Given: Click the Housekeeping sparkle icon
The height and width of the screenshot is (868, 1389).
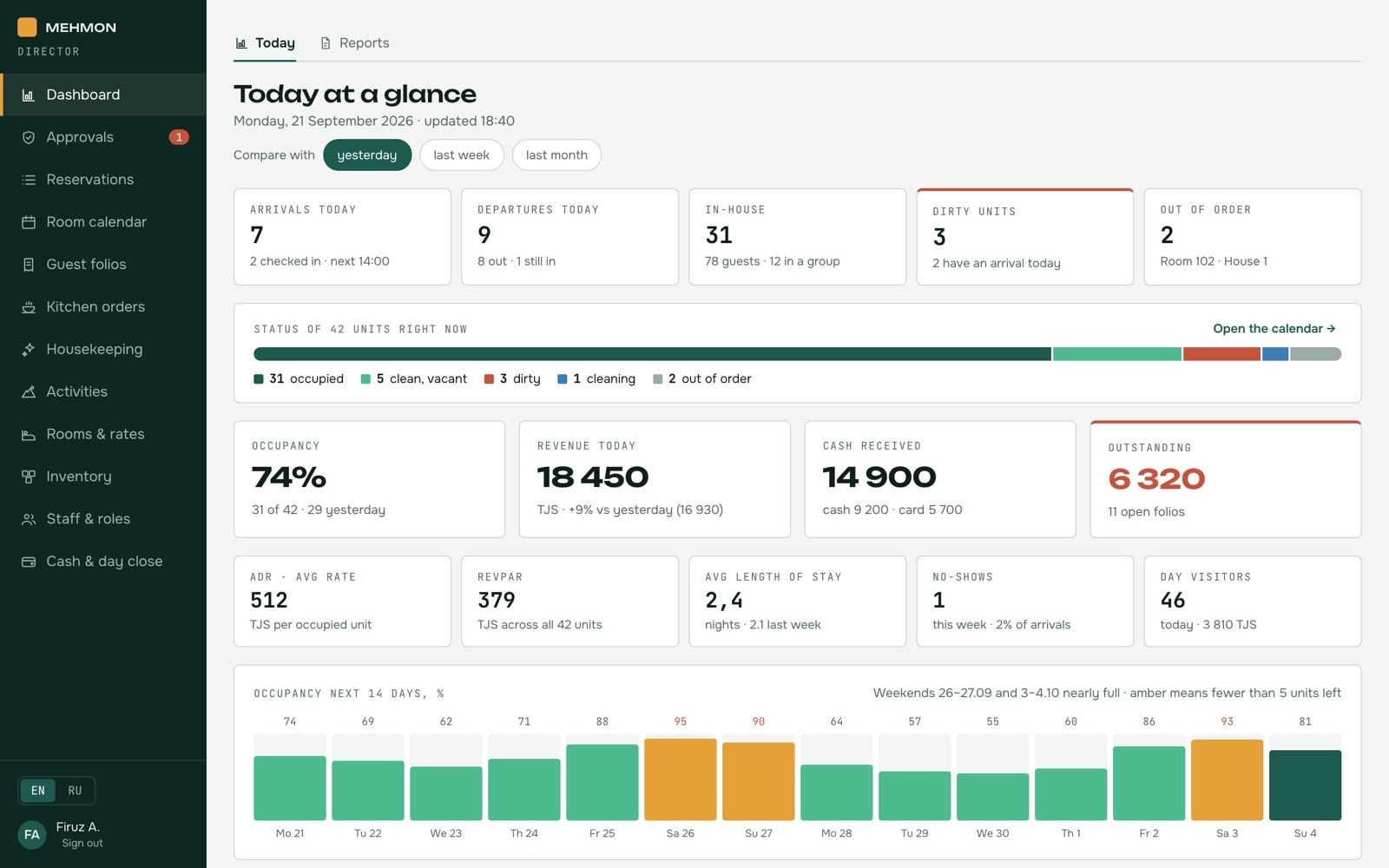Looking at the screenshot, I should [29, 350].
